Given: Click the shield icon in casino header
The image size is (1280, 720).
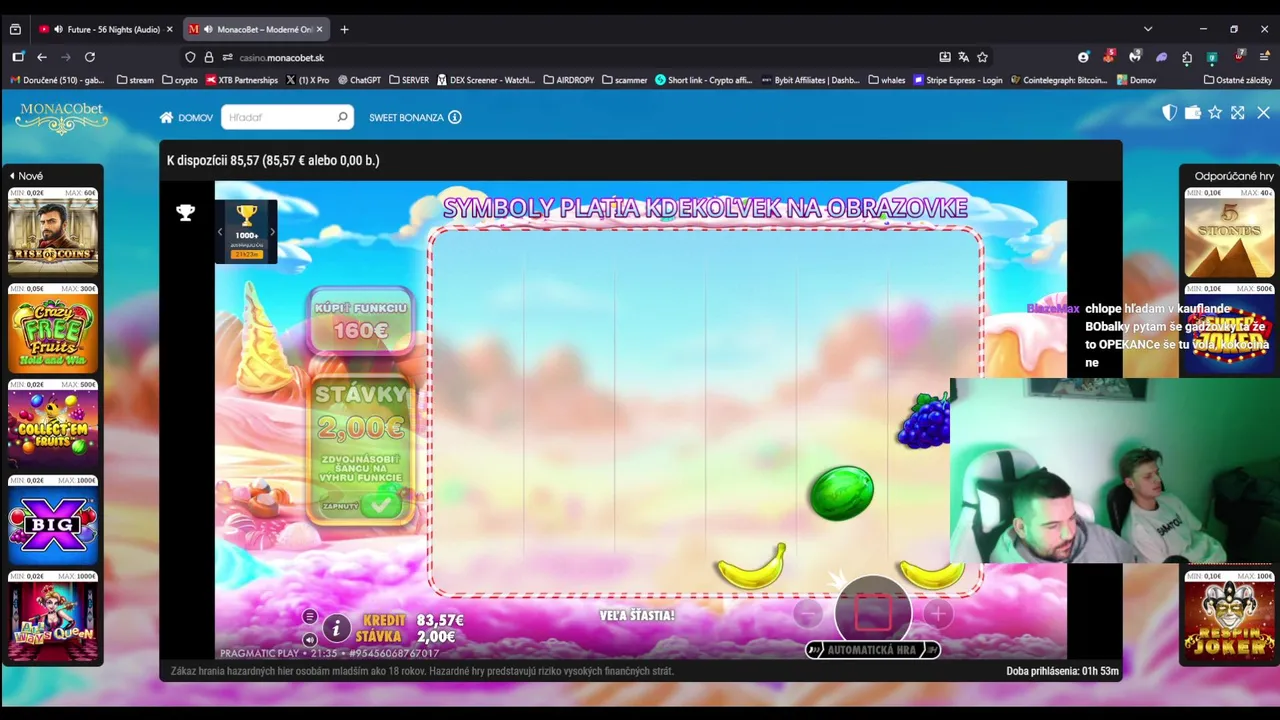Looking at the screenshot, I should click(1169, 113).
